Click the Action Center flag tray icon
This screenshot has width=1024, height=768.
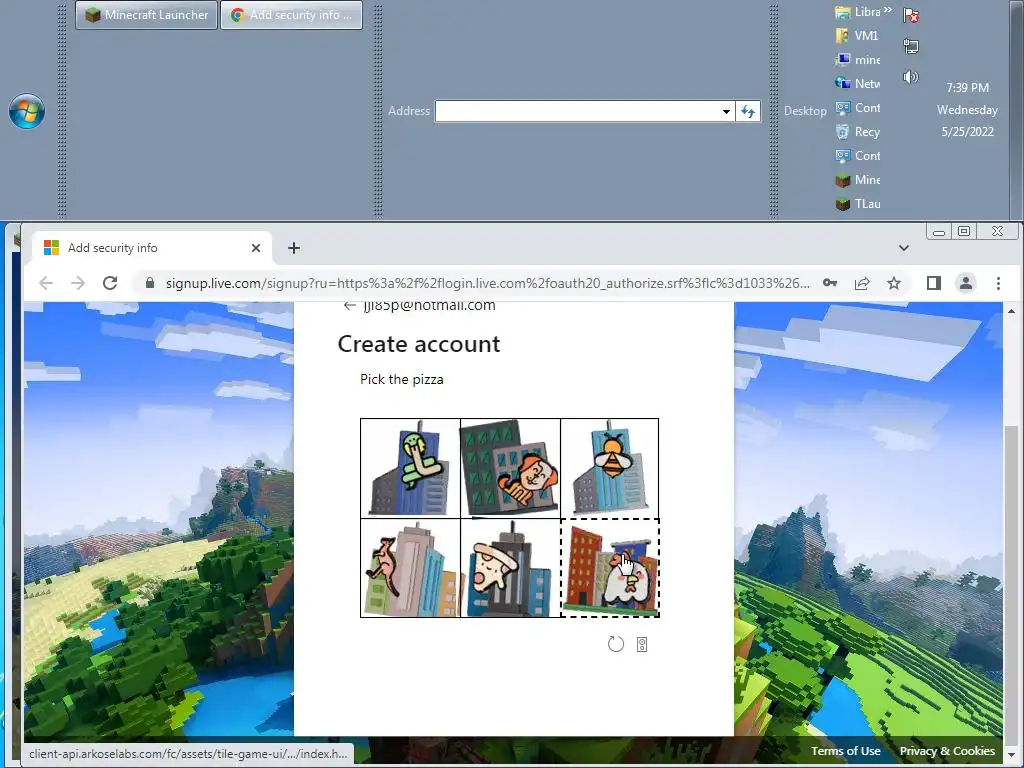point(910,15)
